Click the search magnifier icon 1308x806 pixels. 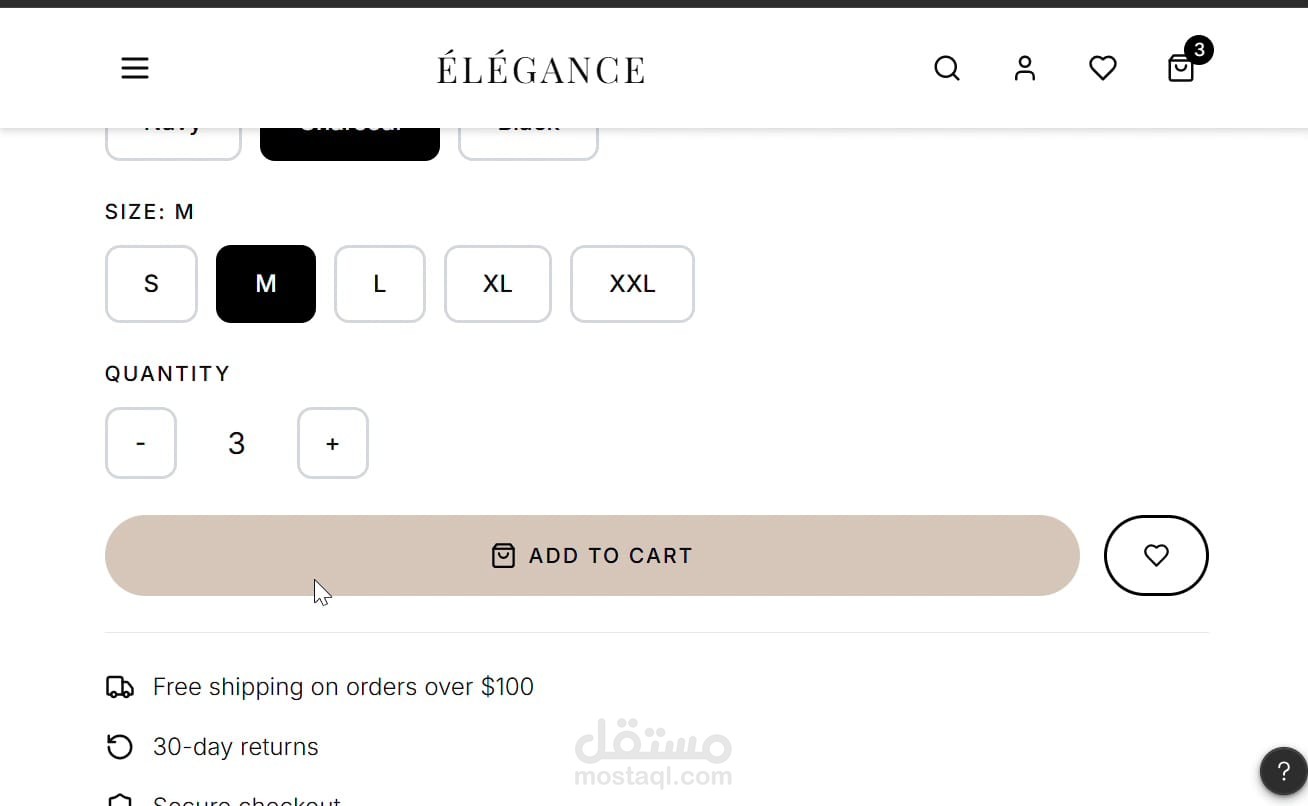(947, 68)
